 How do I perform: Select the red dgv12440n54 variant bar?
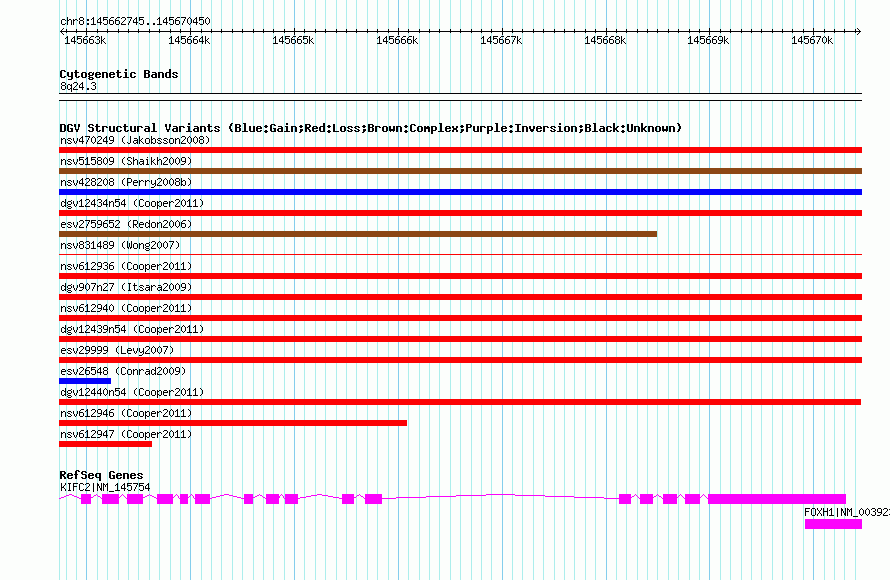(x=460, y=402)
